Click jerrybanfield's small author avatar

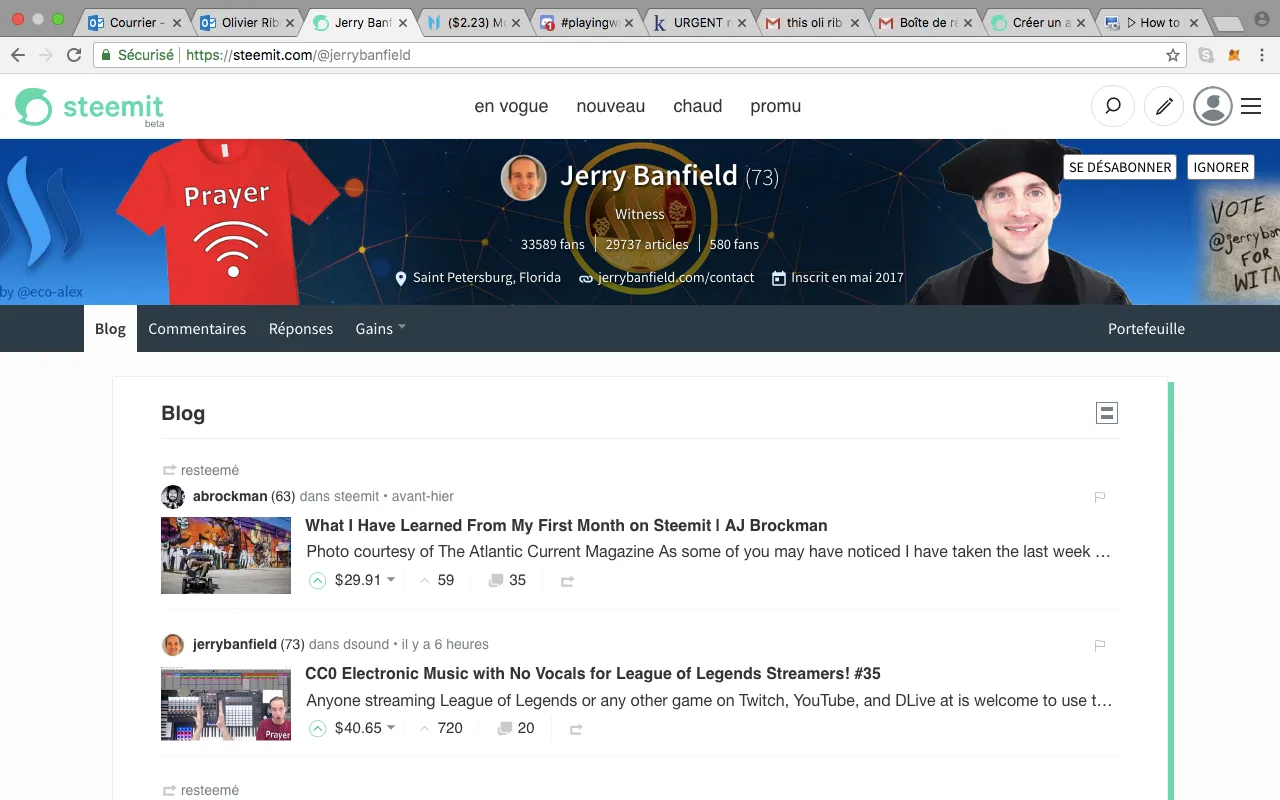173,644
